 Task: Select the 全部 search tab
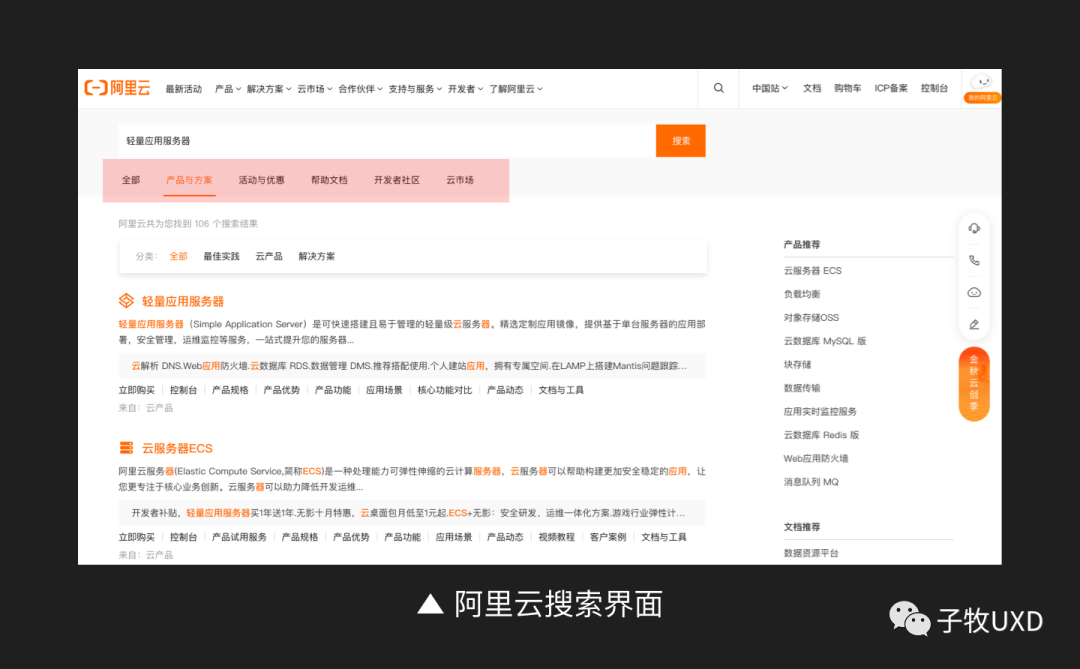click(x=131, y=180)
